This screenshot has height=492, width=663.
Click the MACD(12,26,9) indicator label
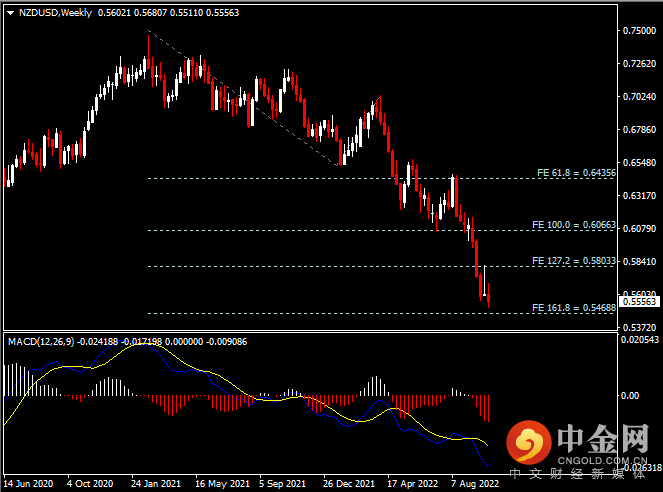(x=41, y=342)
